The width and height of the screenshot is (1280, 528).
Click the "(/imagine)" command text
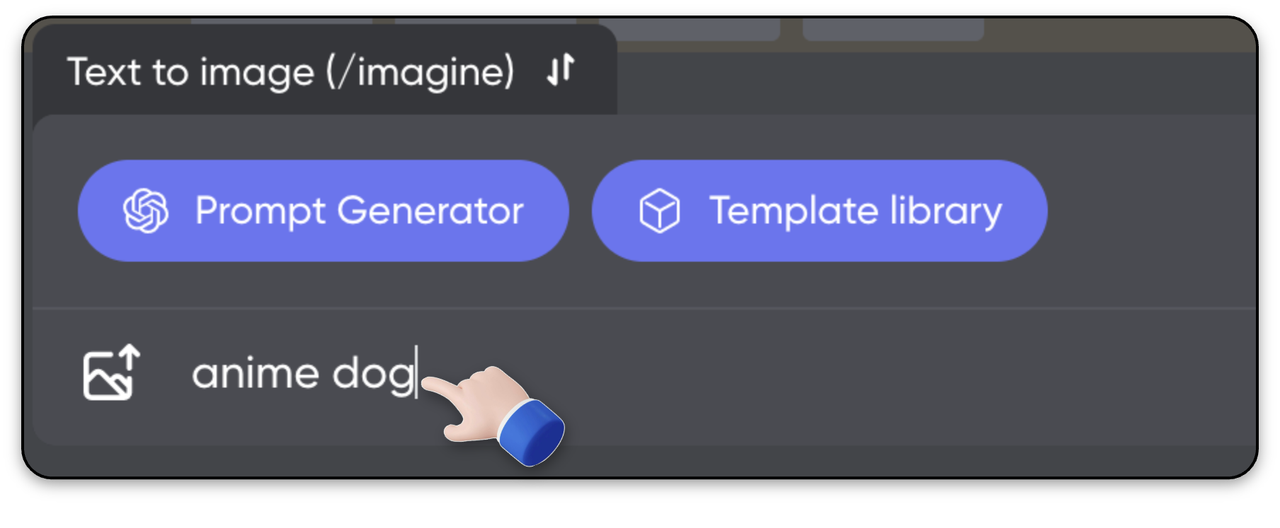pyautogui.click(x=420, y=72)
